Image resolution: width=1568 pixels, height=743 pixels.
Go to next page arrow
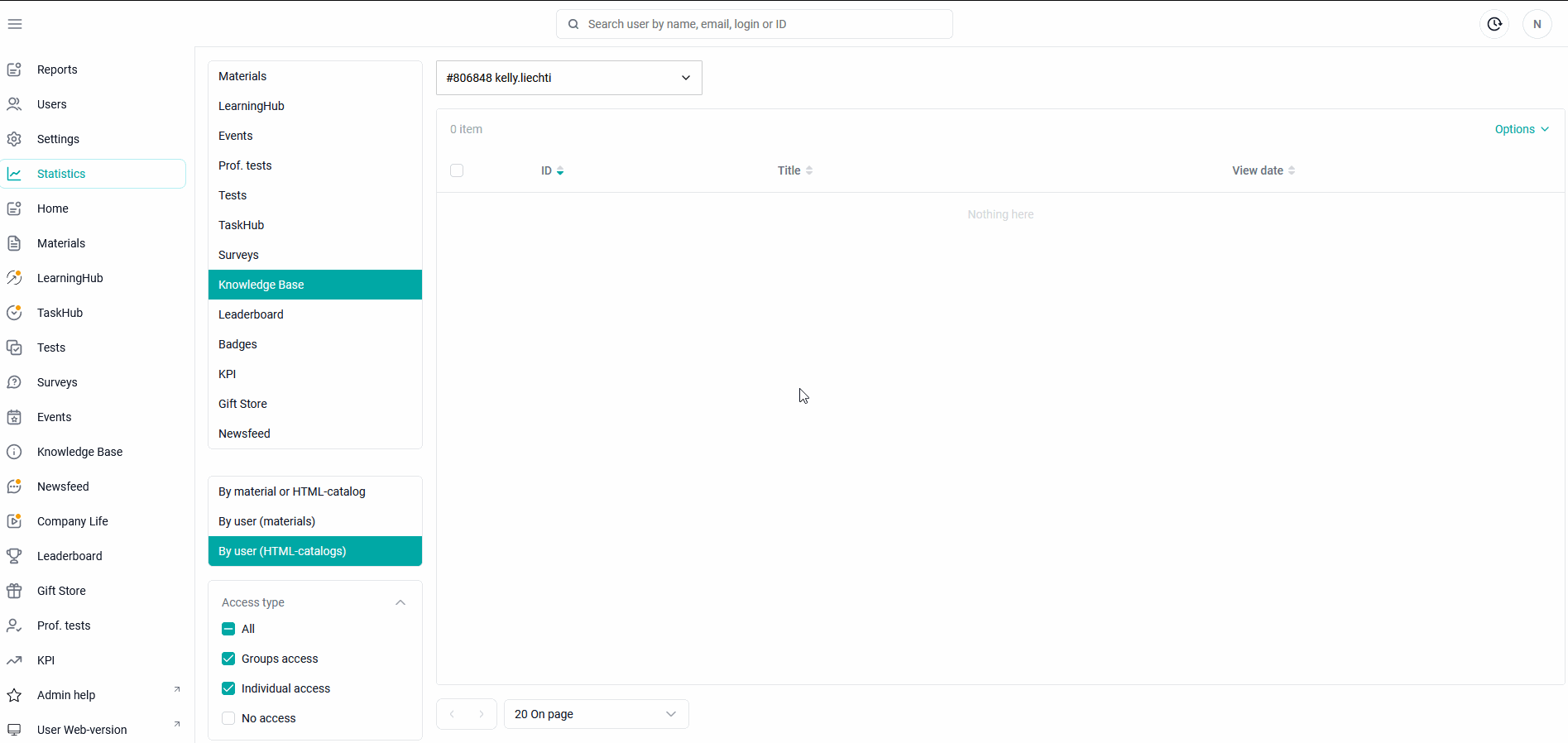point(482,714)
